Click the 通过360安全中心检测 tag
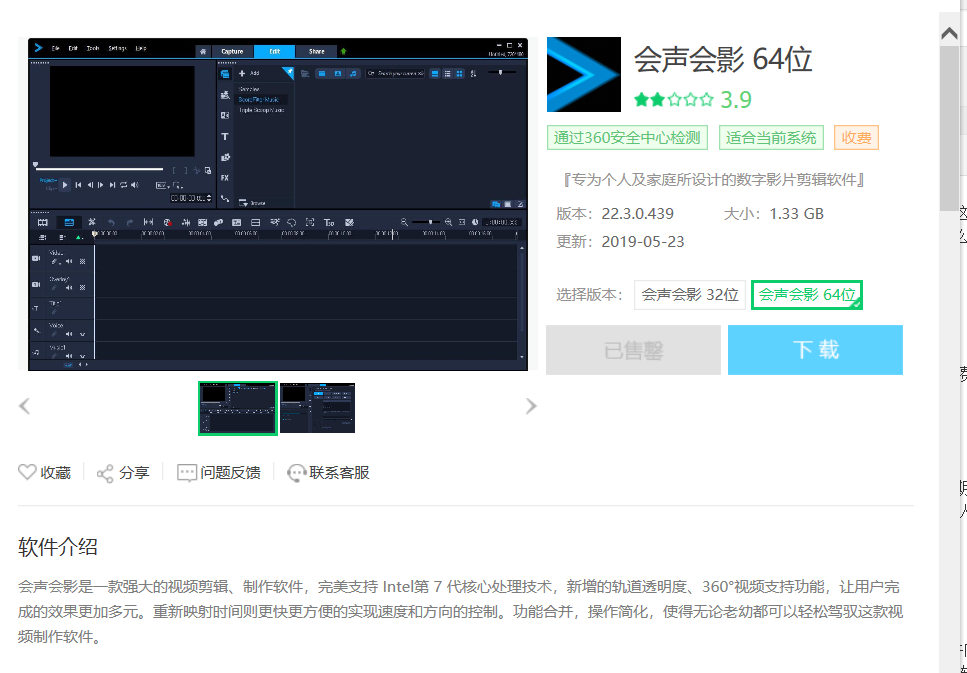The image size is (967, 673). (627, 138)
